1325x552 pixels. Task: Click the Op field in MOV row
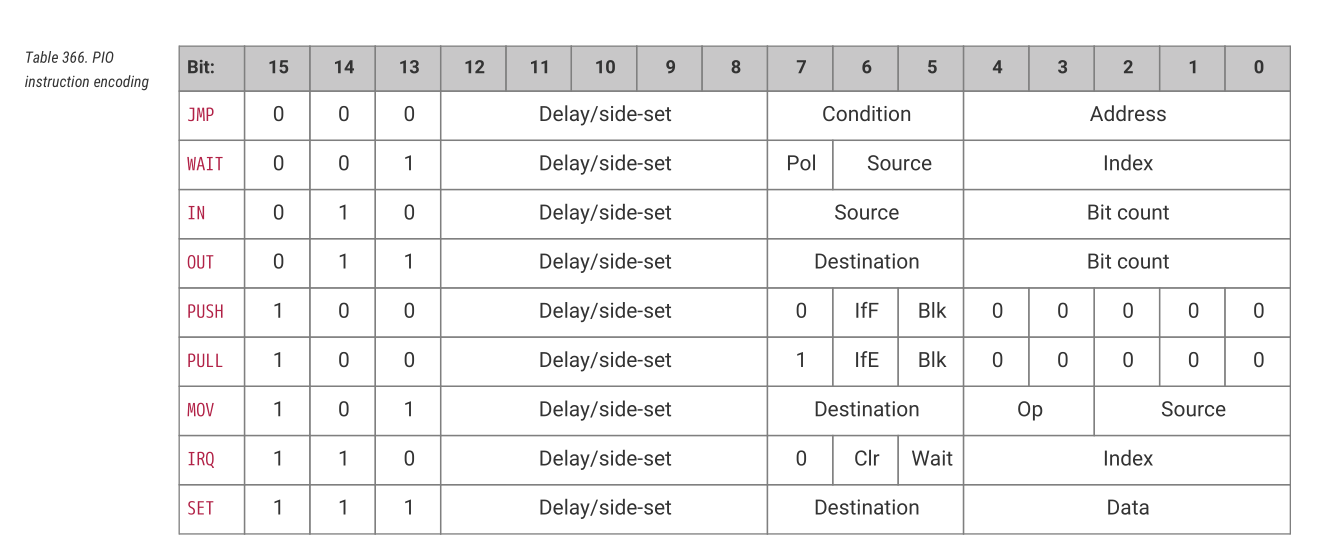coord(1029,409)
